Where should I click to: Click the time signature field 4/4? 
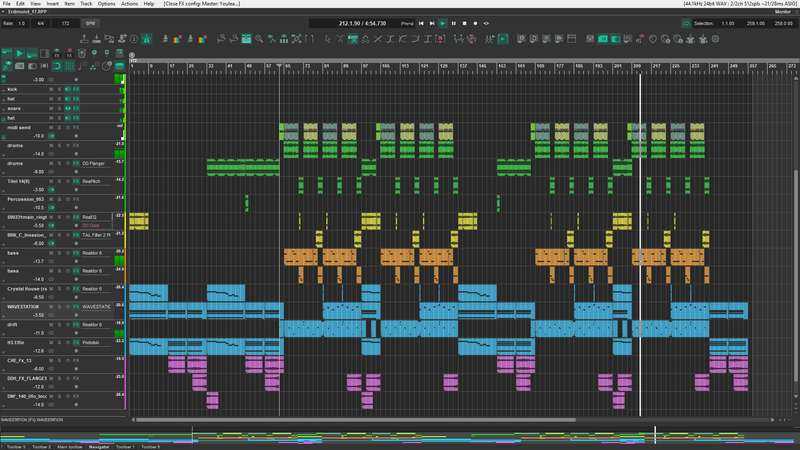pyautogui.click(x=41, y=23)
